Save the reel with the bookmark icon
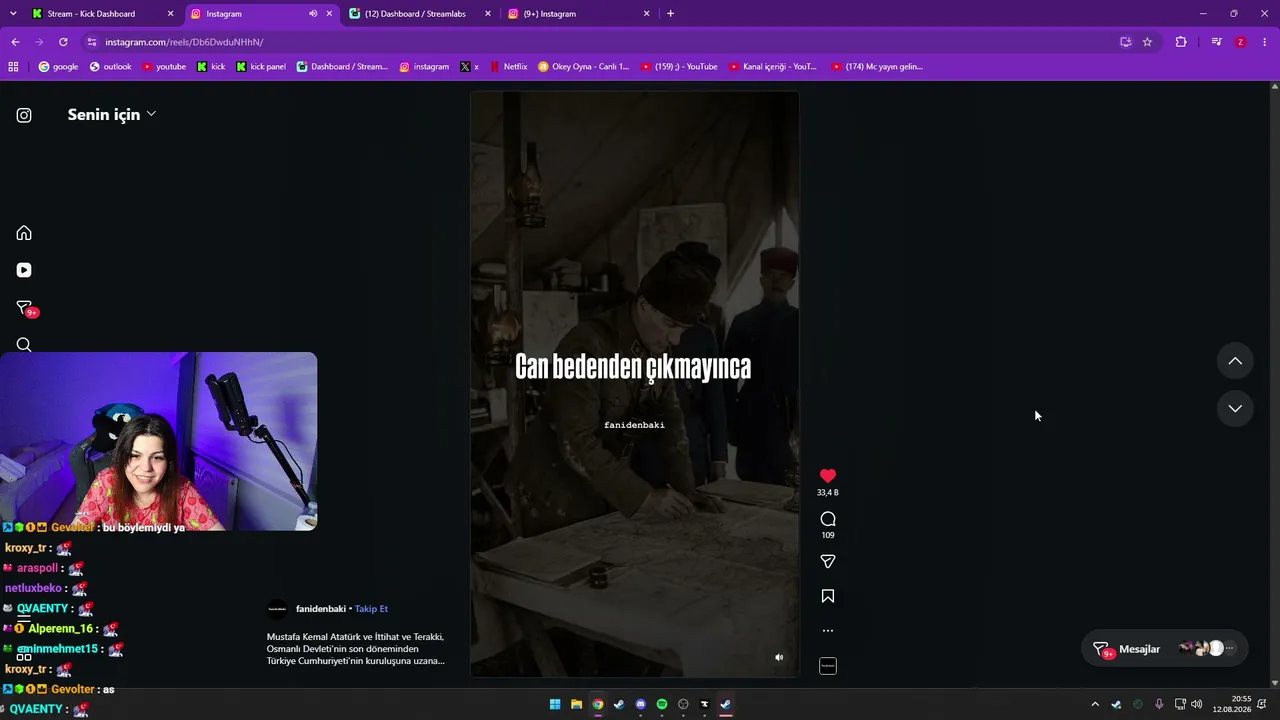 (x=828, y=596)
